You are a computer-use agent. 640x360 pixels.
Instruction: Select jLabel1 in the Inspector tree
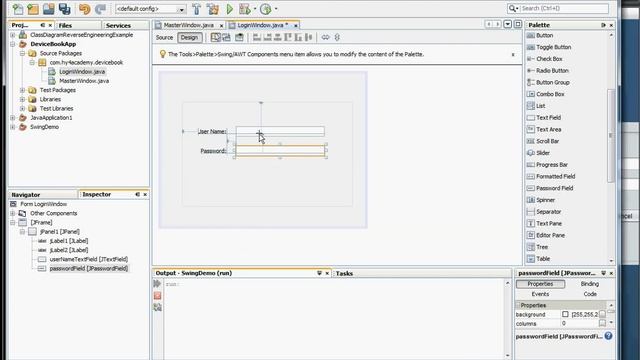(x=69, y=241)
